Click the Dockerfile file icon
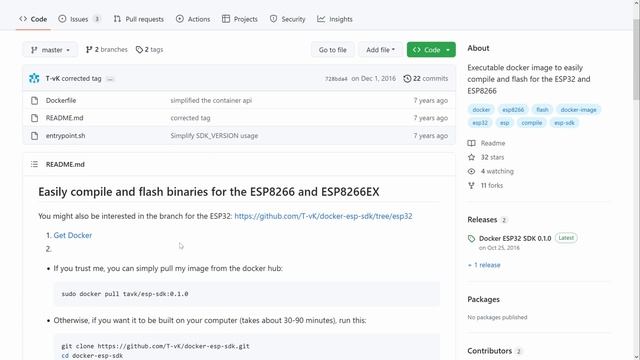Viewport: 640px width, 360px height. point(35,100)
